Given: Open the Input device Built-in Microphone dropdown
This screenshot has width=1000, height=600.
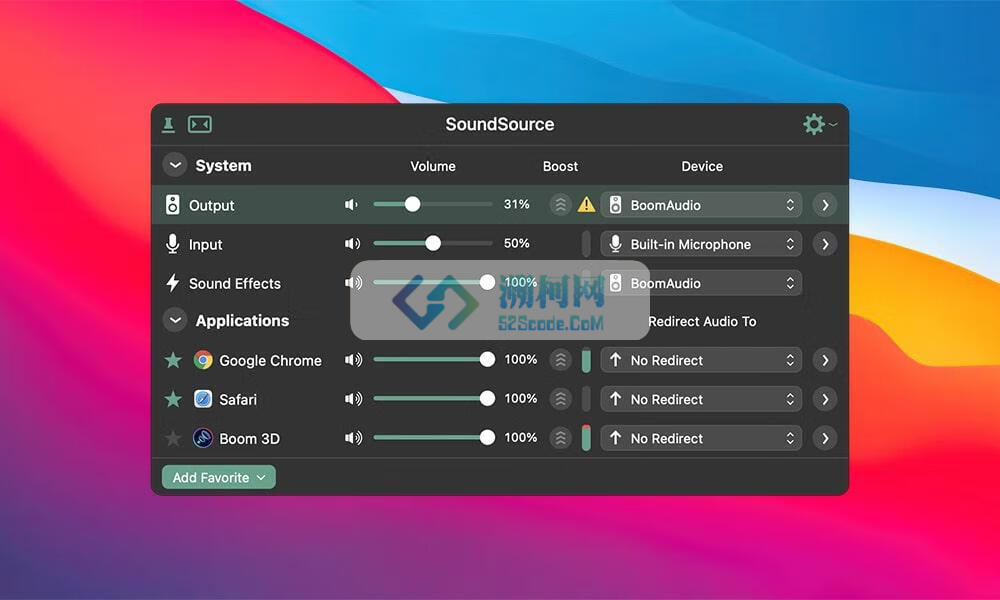Looking at the screenshot, I should [x=701, y=244].
